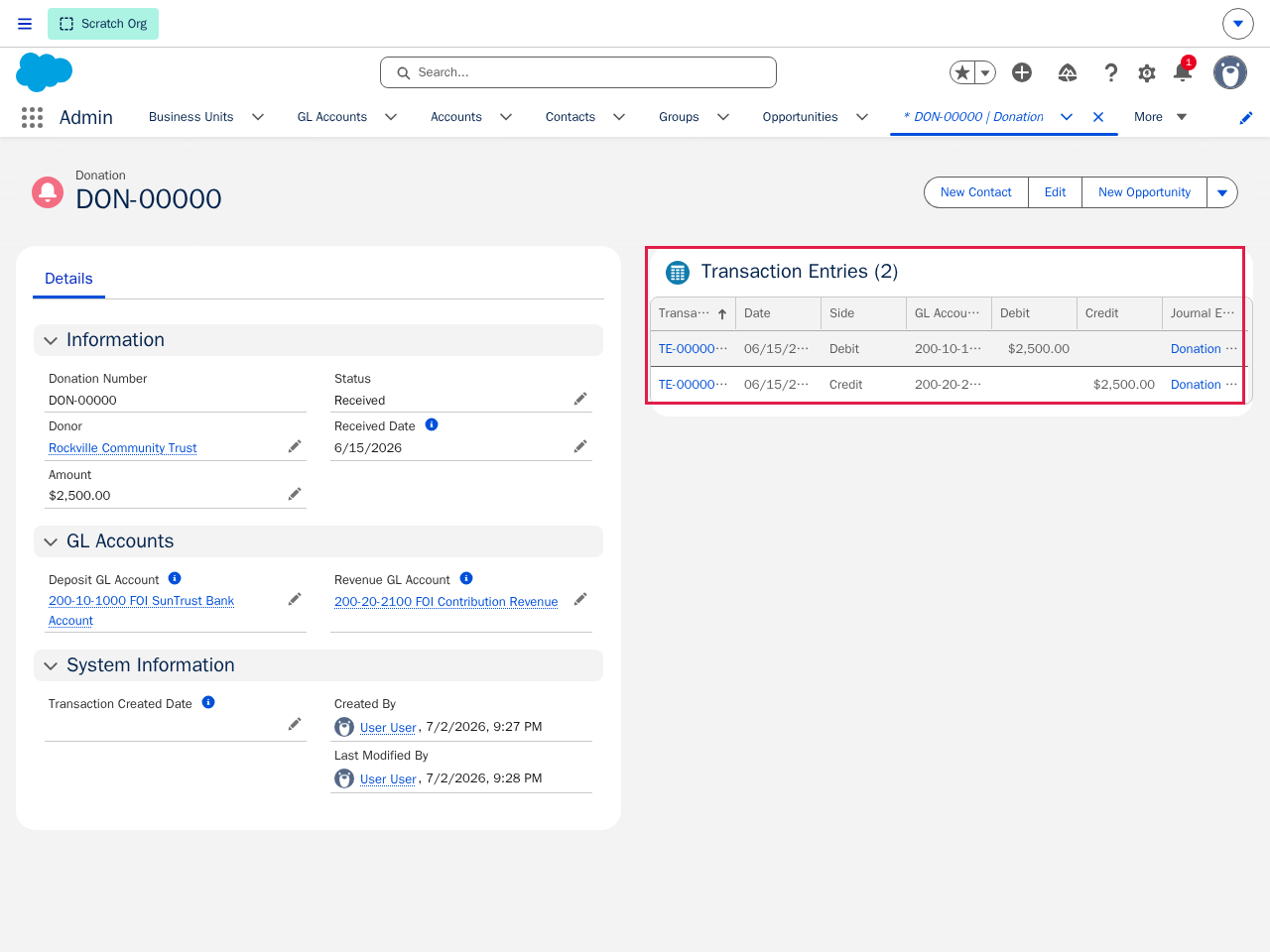Open Business Units tab dropdown chevron
The image size is (1270, 952).
[x=258, y=117]
